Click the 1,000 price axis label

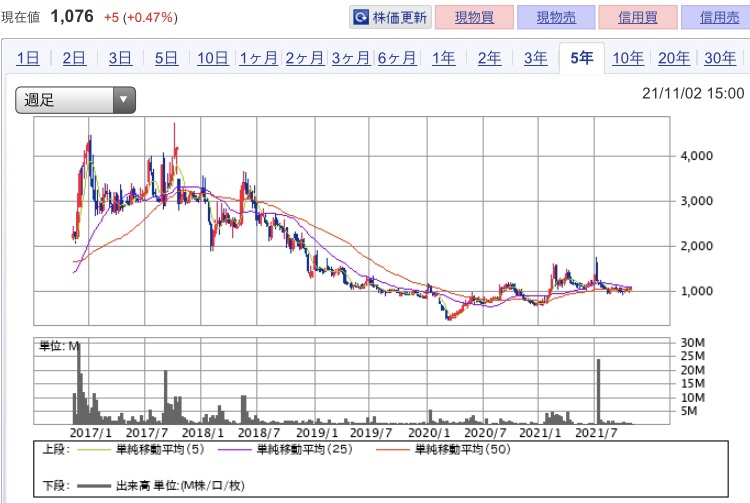pos(697,291)
